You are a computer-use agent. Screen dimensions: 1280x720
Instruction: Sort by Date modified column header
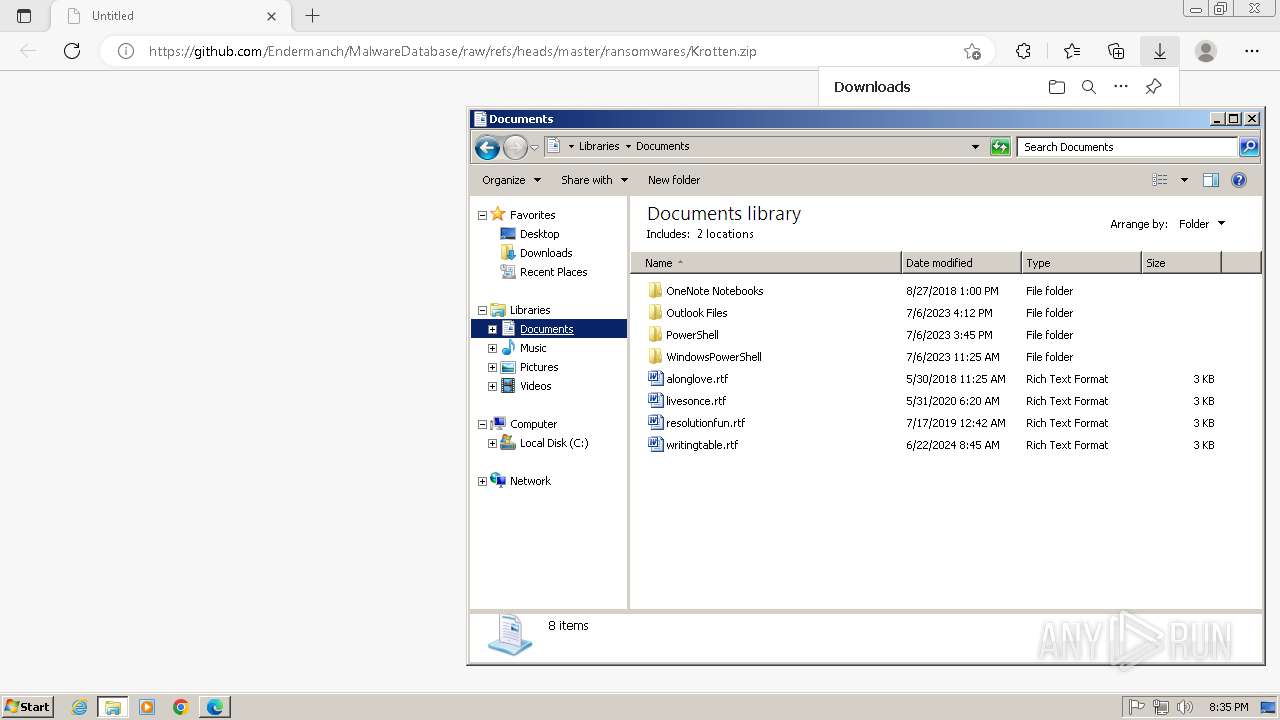coord(961,263)
